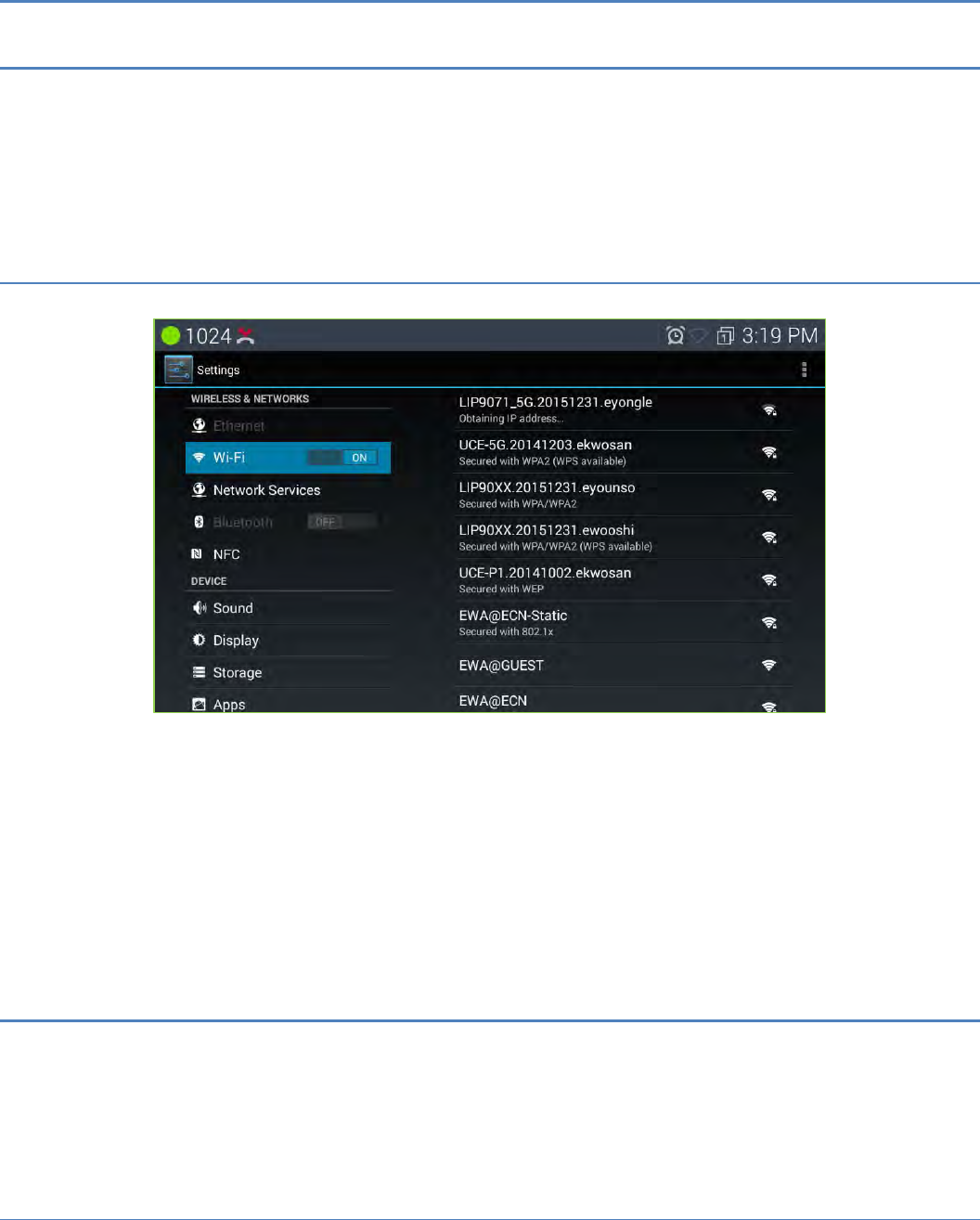The width and height of the screenshot is (980, 1220).
Task: Open Ethernet settings
Action: [x=289, y=425]
